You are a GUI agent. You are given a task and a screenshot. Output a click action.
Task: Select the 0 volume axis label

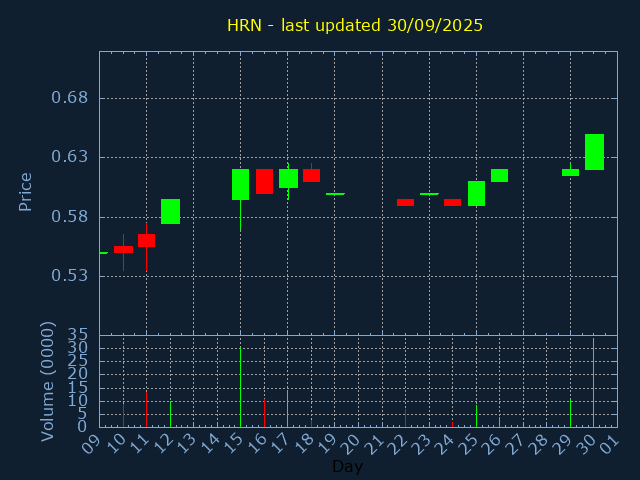82,427
